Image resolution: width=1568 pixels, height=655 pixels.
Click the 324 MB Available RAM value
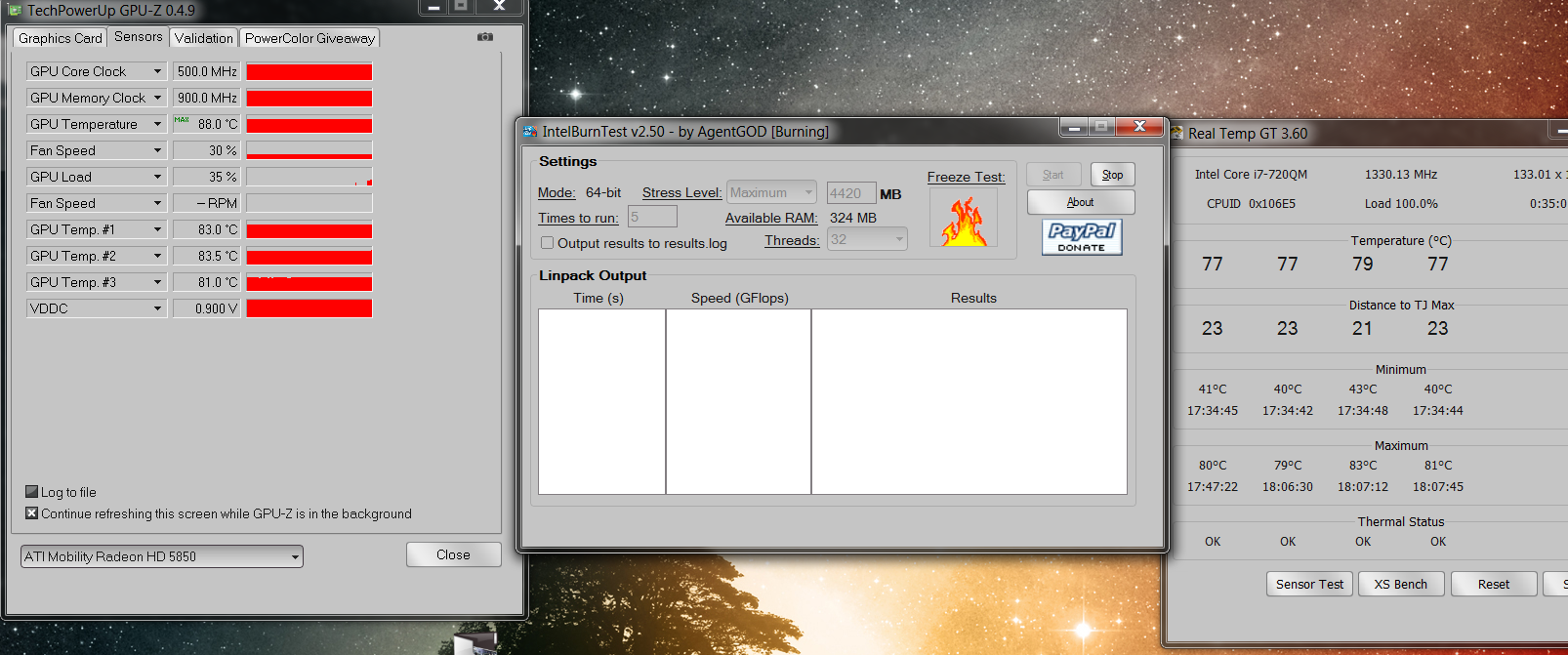pos(853,218)
